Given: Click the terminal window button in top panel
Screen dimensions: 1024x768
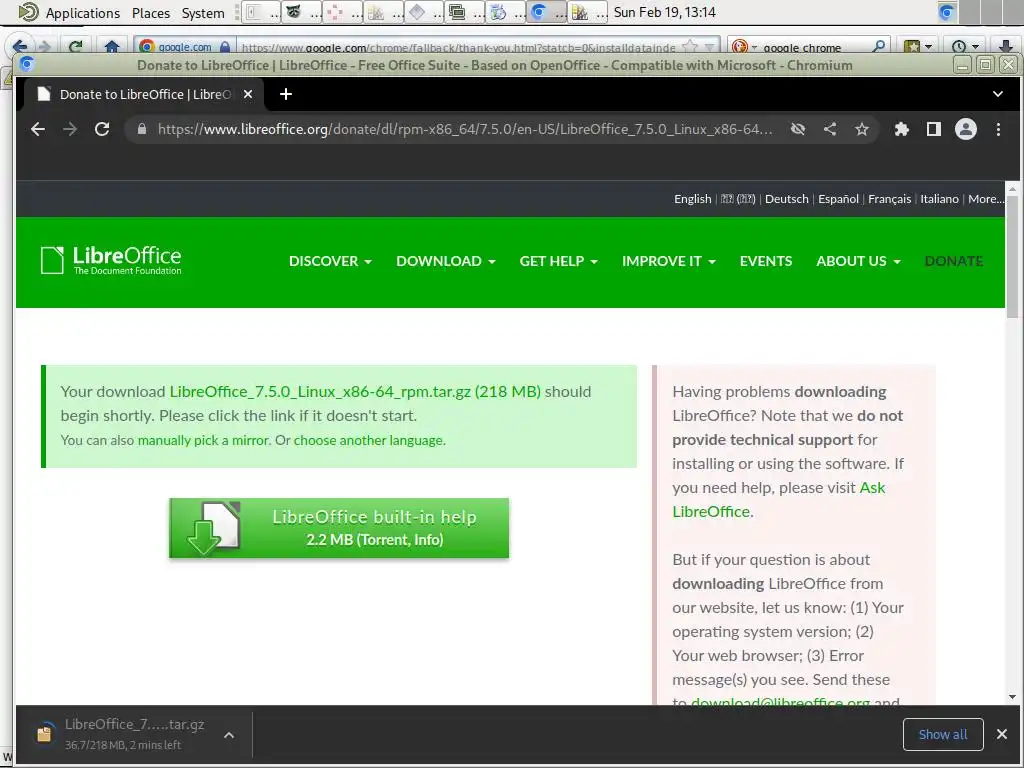Looking at the screenshot, I should pos(465,12).
